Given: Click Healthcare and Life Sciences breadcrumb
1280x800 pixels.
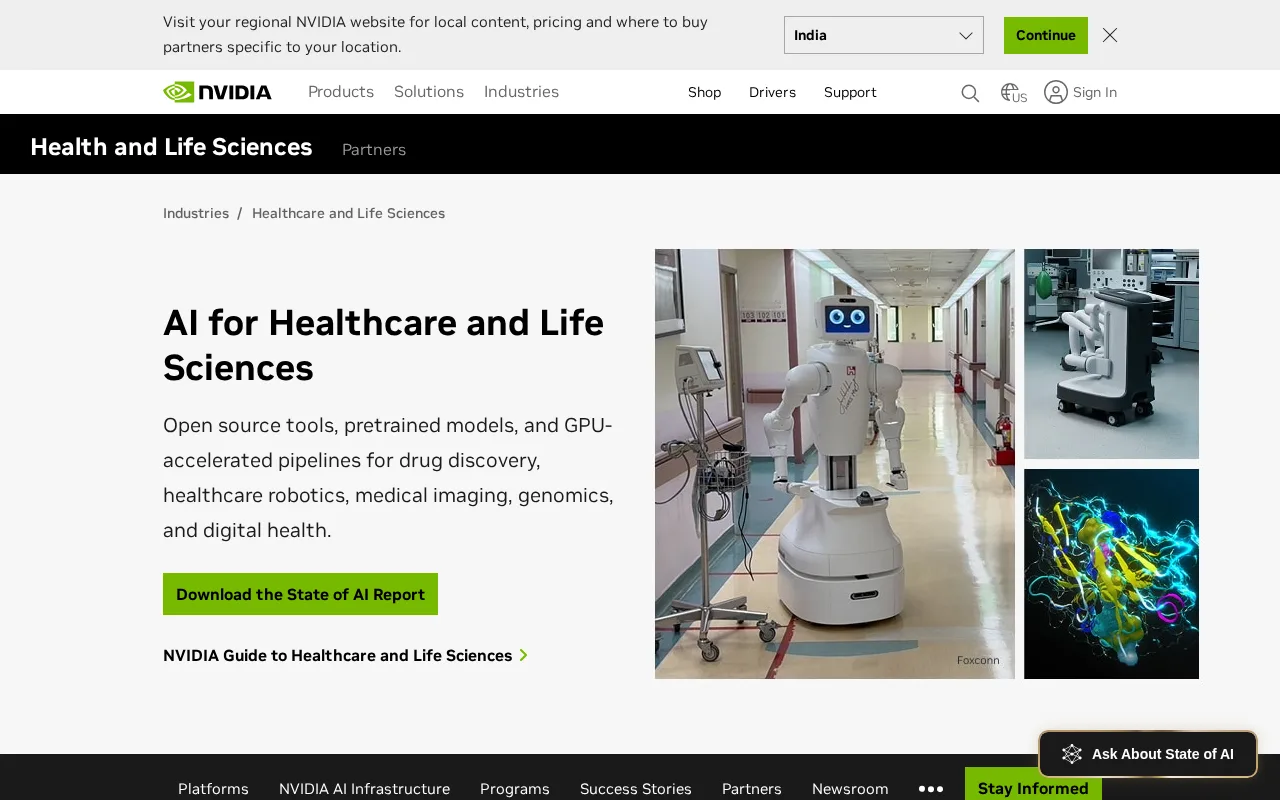Looking at the screenshot, I should coord(348,213).
